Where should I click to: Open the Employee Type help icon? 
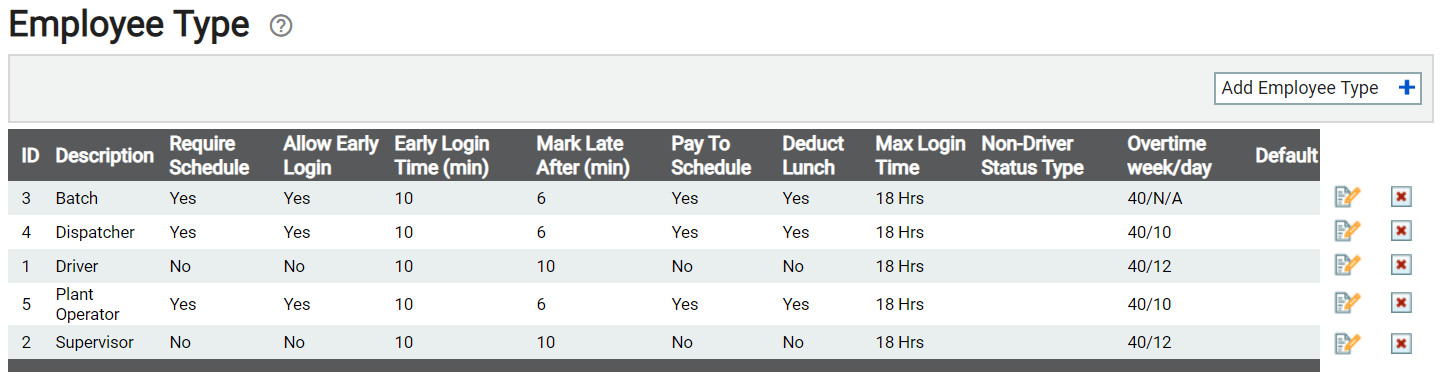point(281,27)
